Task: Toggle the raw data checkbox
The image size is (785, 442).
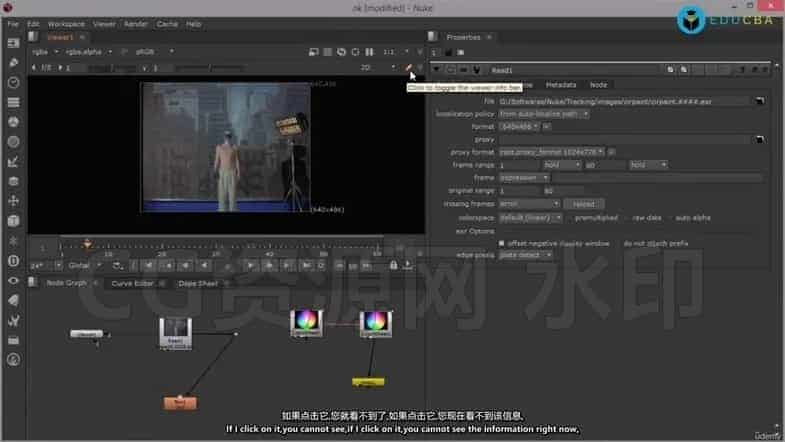Action: (x=627, y=218)
